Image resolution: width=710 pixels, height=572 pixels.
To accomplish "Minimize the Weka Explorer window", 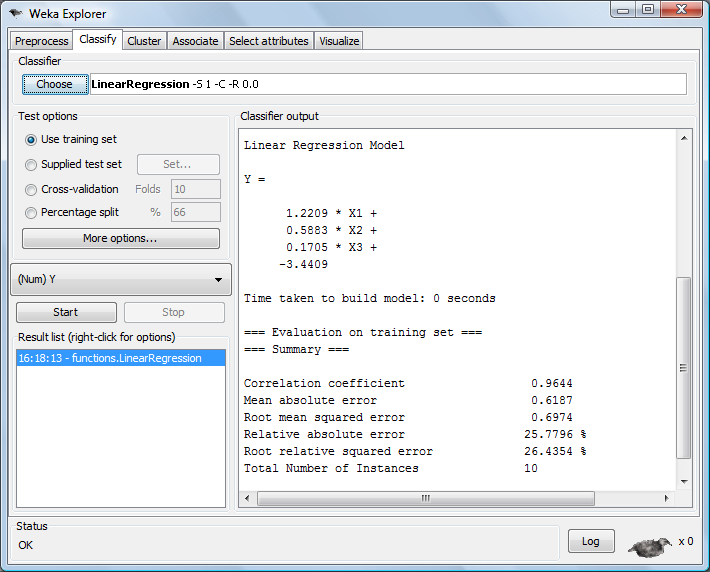I will click(x=623, y=10).
